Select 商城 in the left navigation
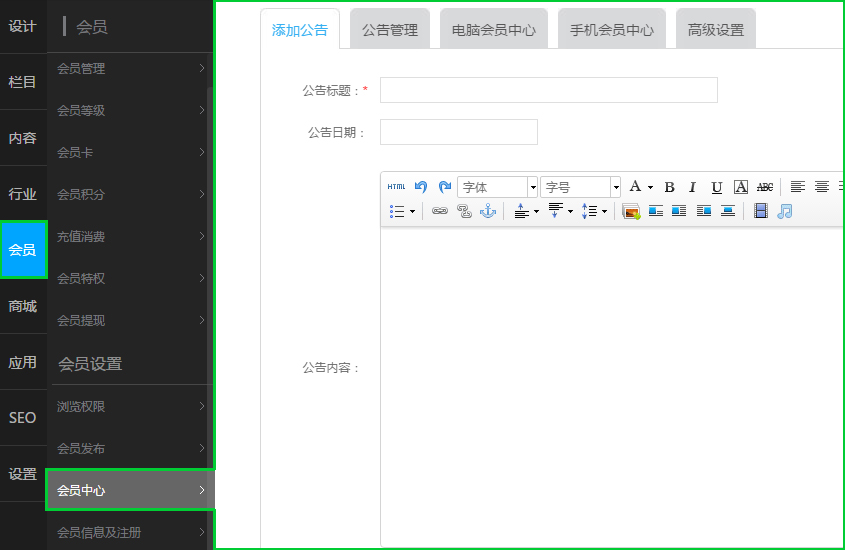Viewport: 845px width, 550px height. pos(23,306)
